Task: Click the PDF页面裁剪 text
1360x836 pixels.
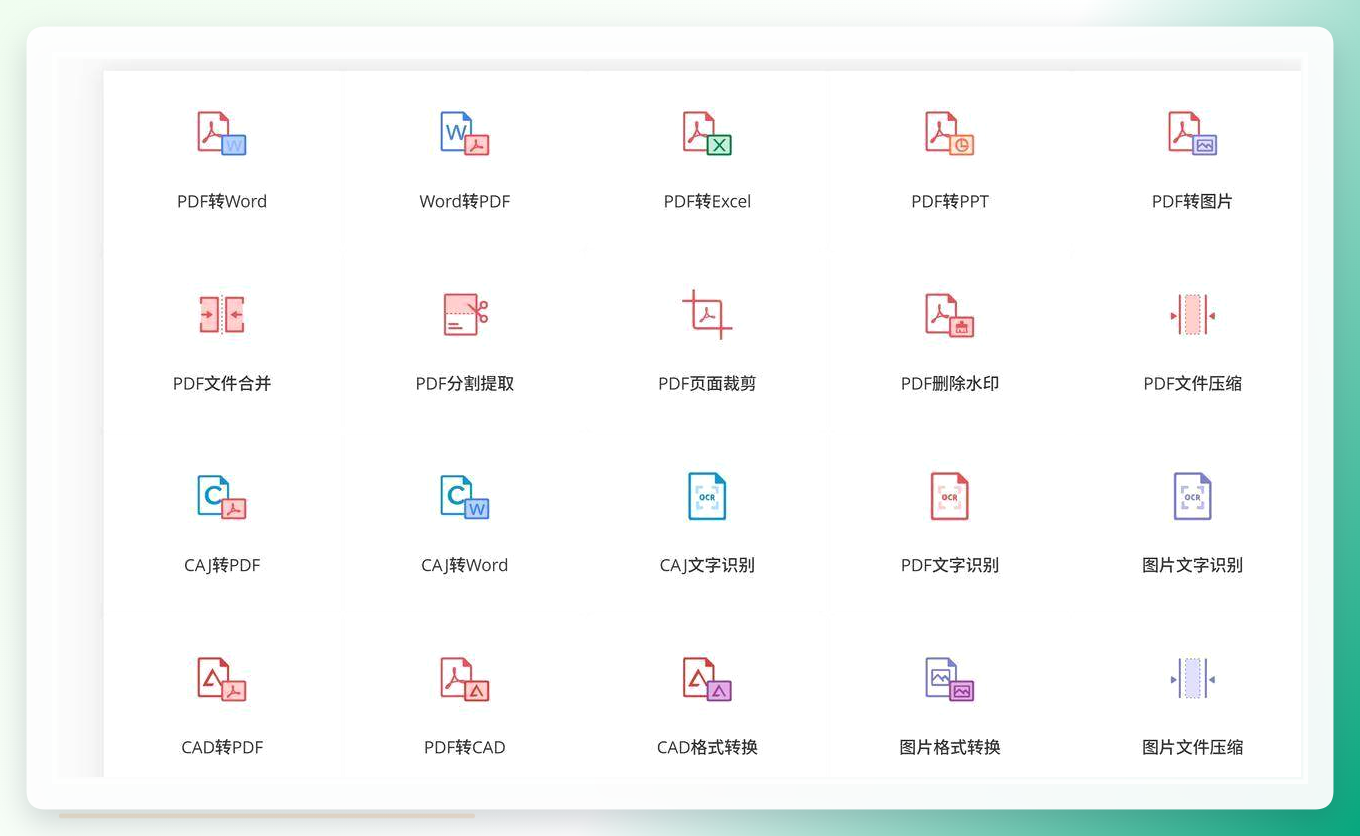Action: click(x=707, y=383)
